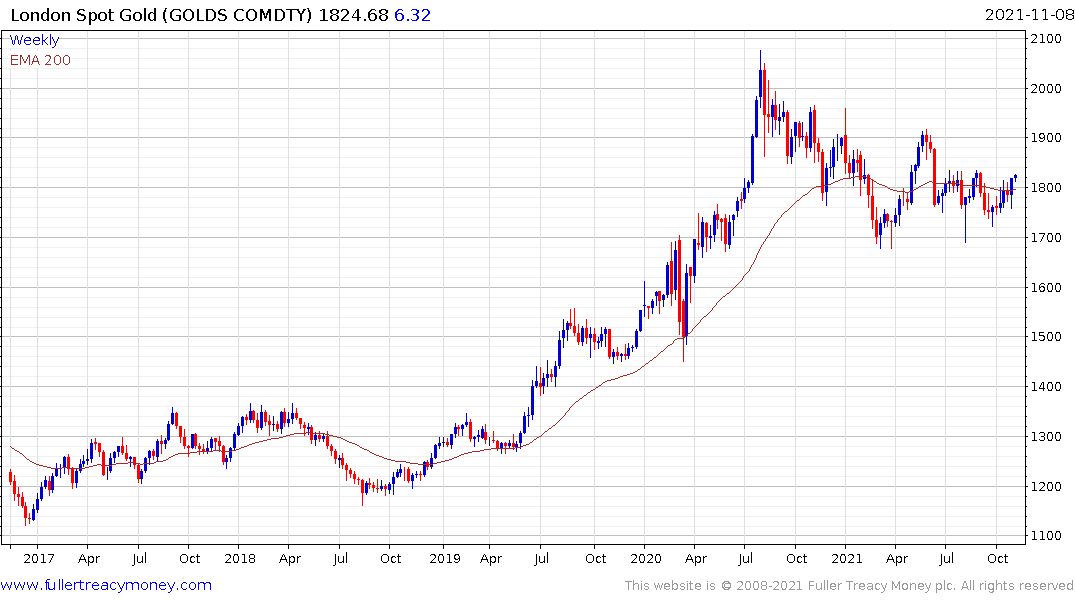Click the EMA 200 legend label

(40, 60)
